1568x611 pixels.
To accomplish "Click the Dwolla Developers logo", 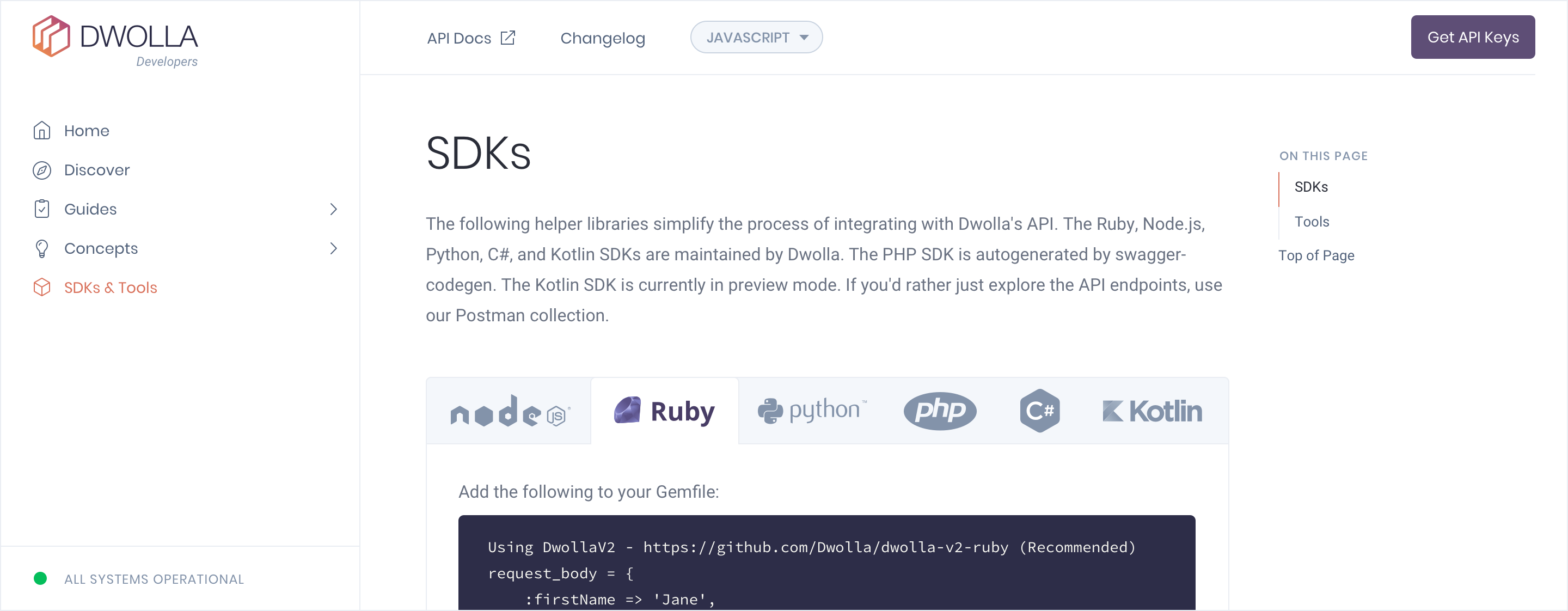I will tap(115, 41).
